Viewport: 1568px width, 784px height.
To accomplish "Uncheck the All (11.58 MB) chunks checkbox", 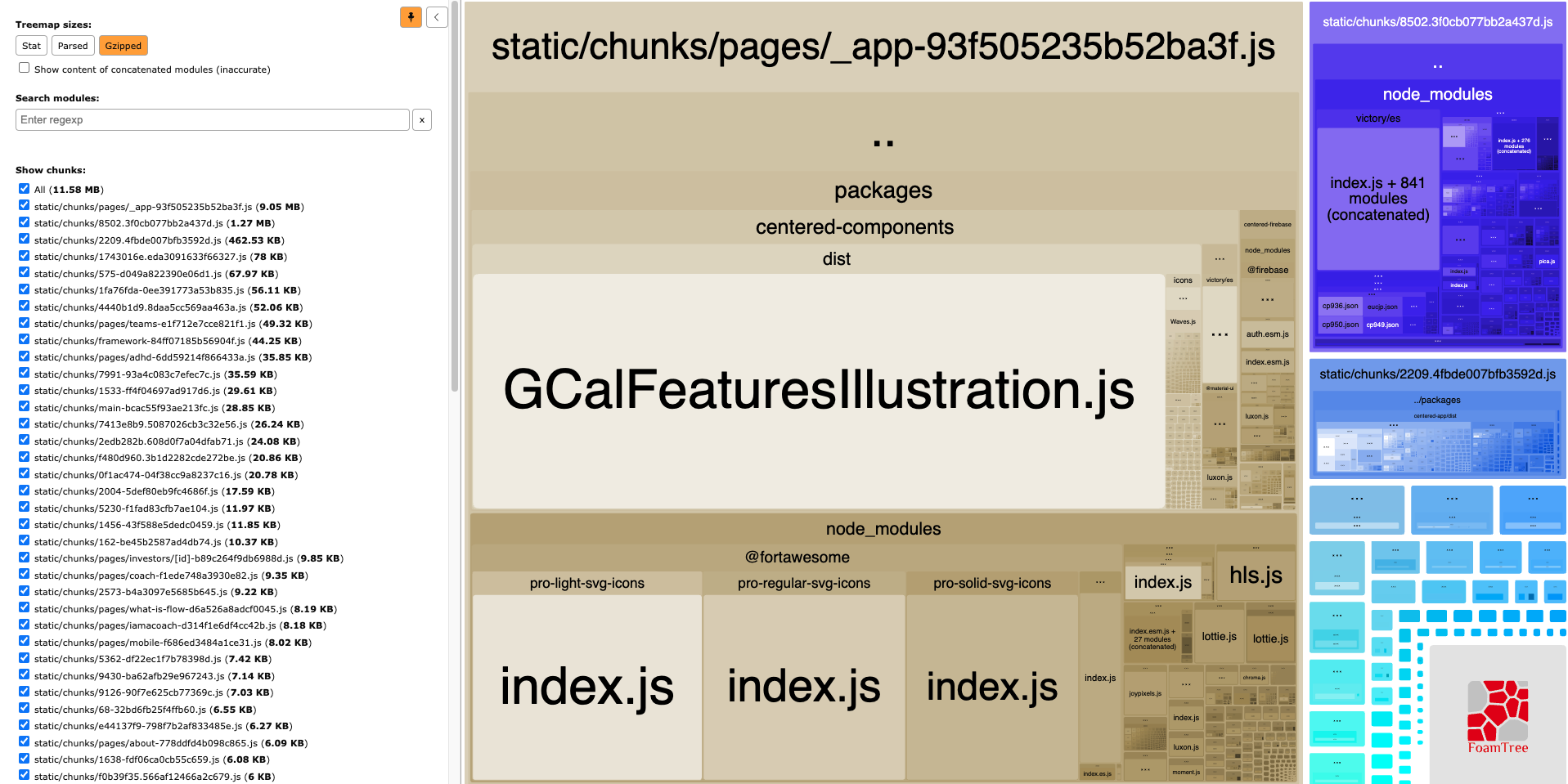I will (24, 189).
